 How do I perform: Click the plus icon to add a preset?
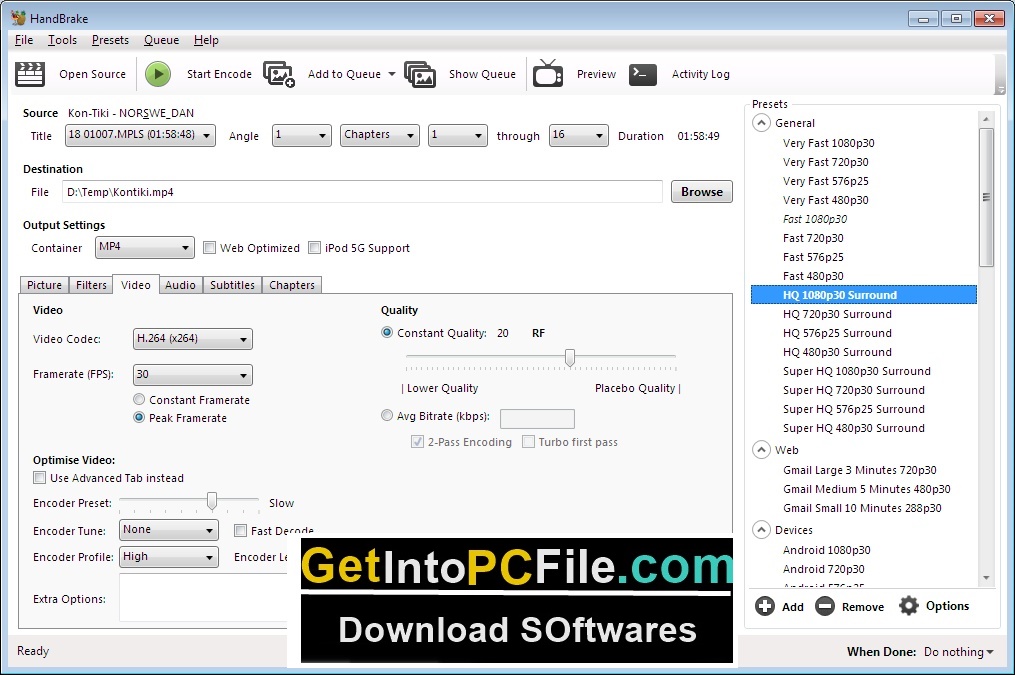[764, 606]
